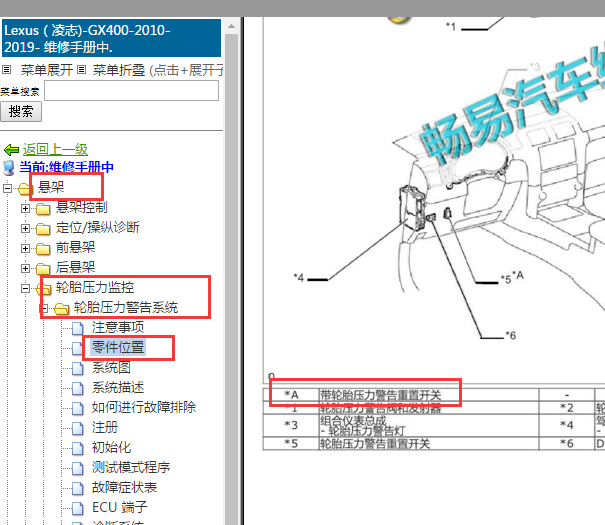Click the document icon beside 零件位置
Viewport: 605px width, 525px height.
click(78, 348)
